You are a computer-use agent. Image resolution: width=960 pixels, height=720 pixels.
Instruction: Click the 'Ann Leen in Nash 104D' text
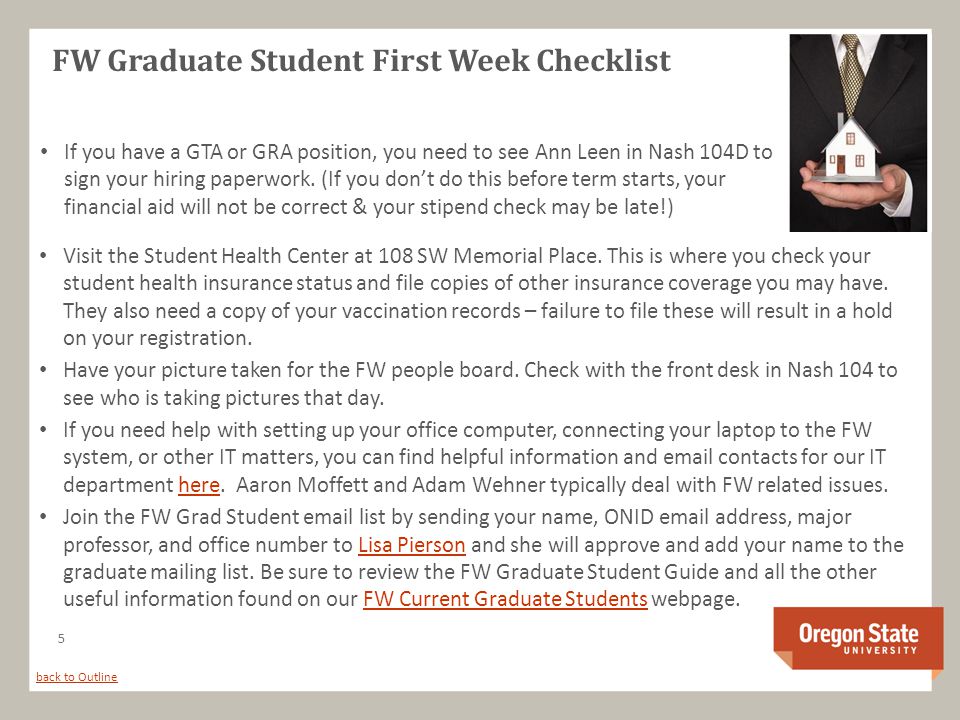(642, 151)
